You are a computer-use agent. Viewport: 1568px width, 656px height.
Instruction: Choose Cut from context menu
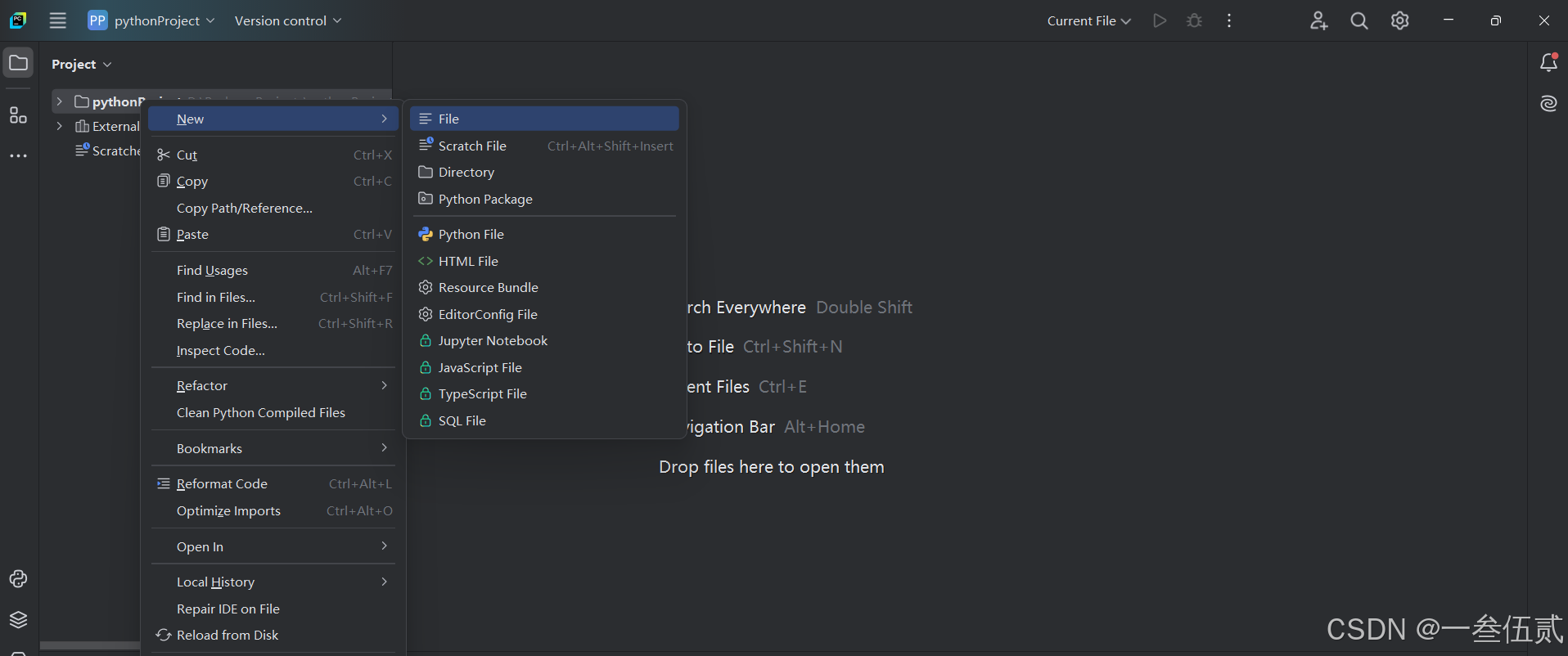[273, 155]
